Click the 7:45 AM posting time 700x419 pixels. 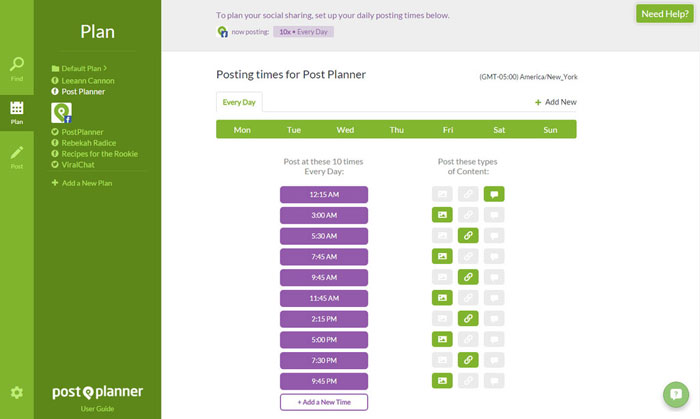(324, 257)
